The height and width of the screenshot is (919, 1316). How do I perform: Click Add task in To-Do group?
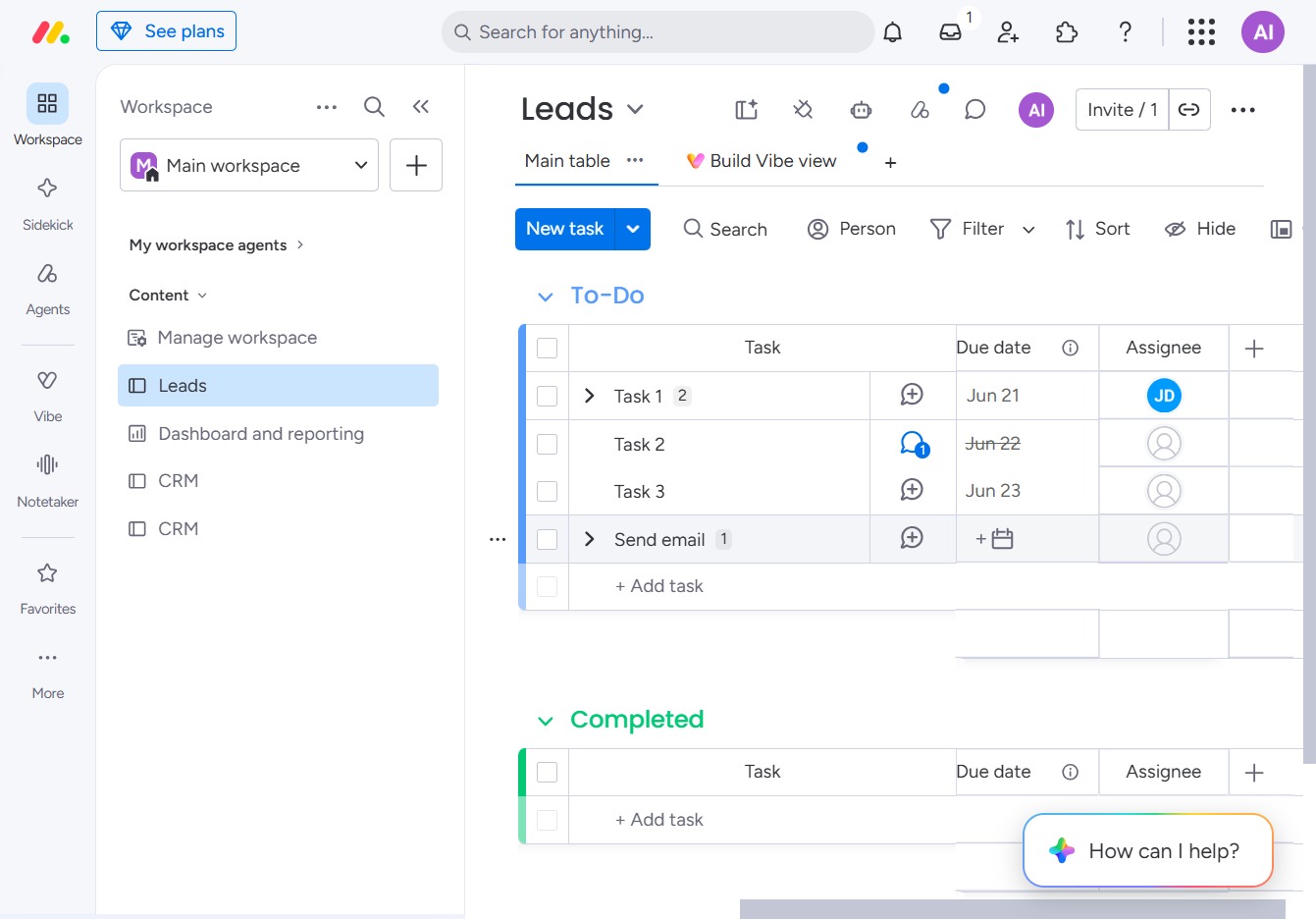tap(658, 586)
